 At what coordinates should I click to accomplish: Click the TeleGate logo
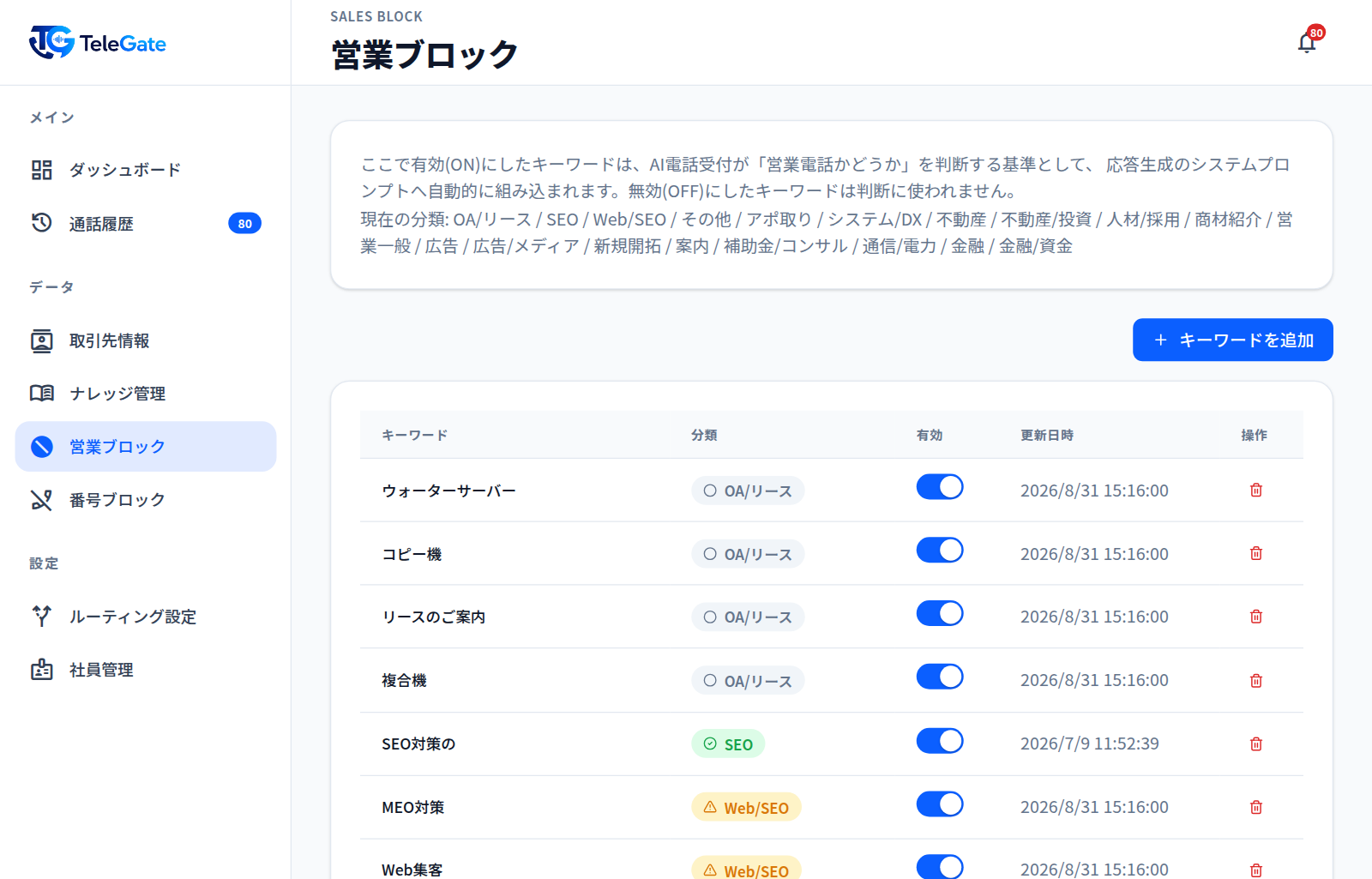tap(98, 42)
